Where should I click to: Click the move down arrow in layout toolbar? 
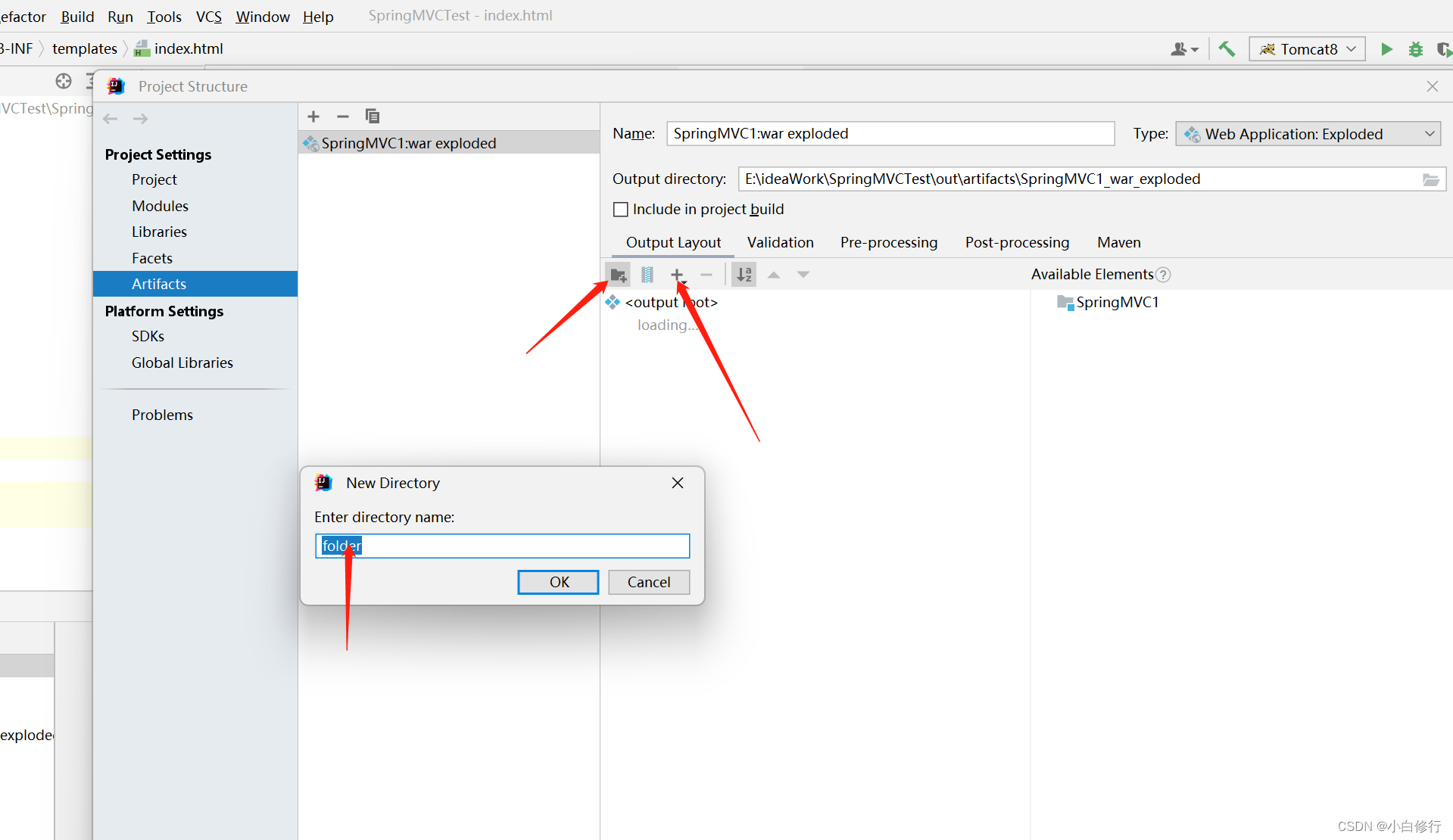(x=803, y=275)
